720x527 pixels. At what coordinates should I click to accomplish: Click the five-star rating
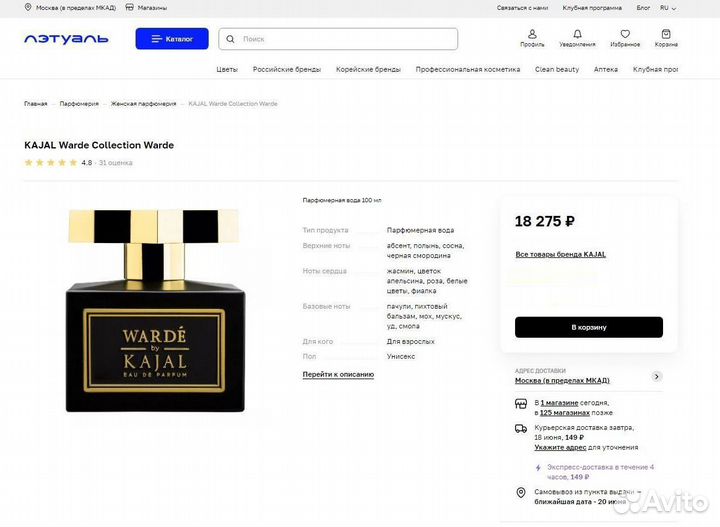click(x=51, y=163)
